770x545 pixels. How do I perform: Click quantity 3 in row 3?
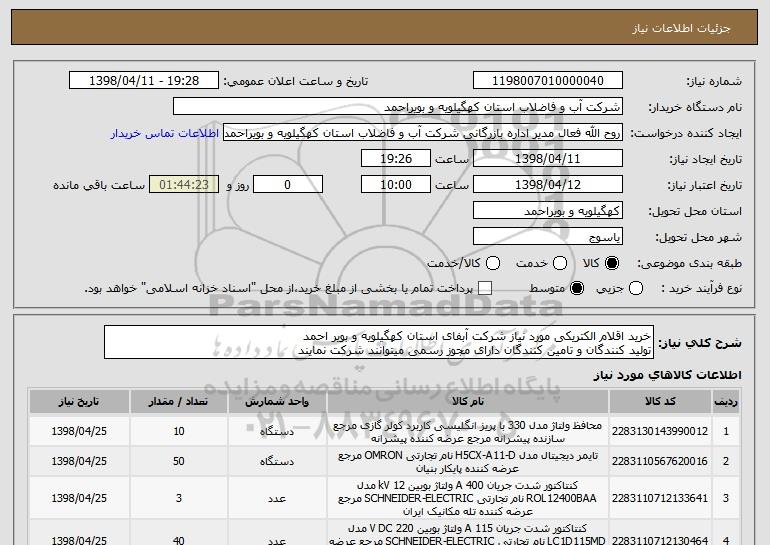click(x=179, y=498)
